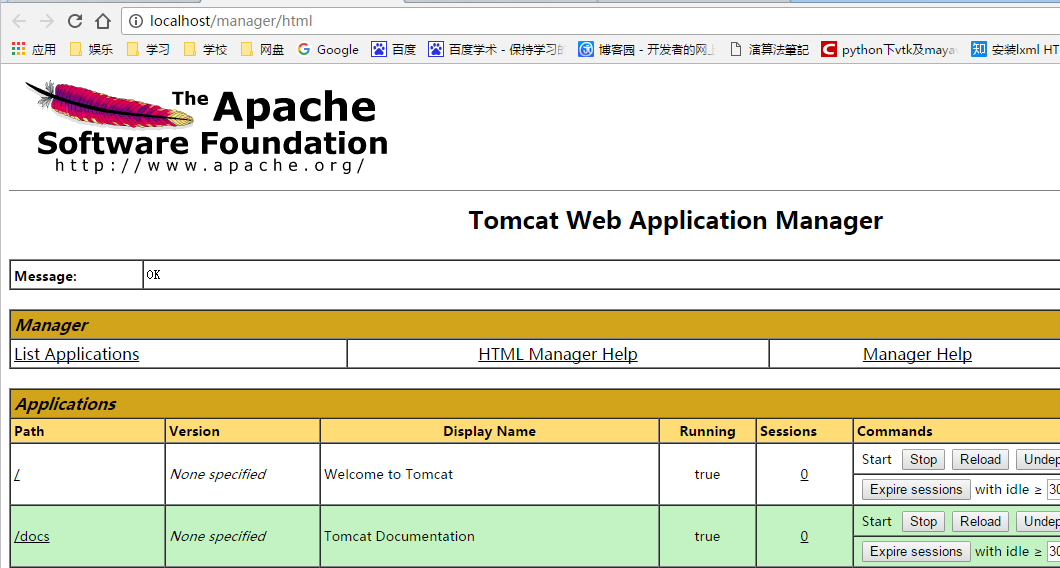
Task: Open the 演算法筆記 bookmark
Action: point(769,49)
